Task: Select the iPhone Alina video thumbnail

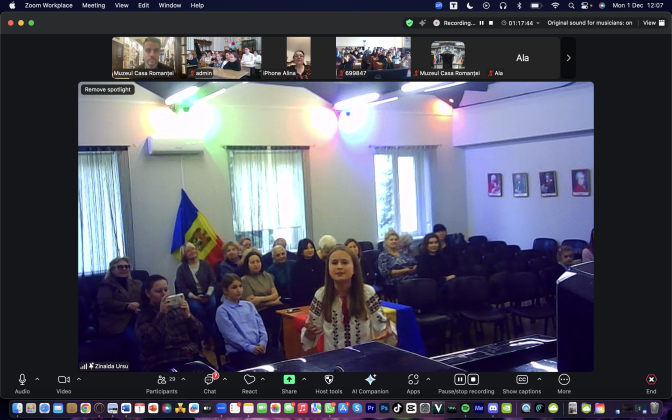Action: [x=298, y=57]
